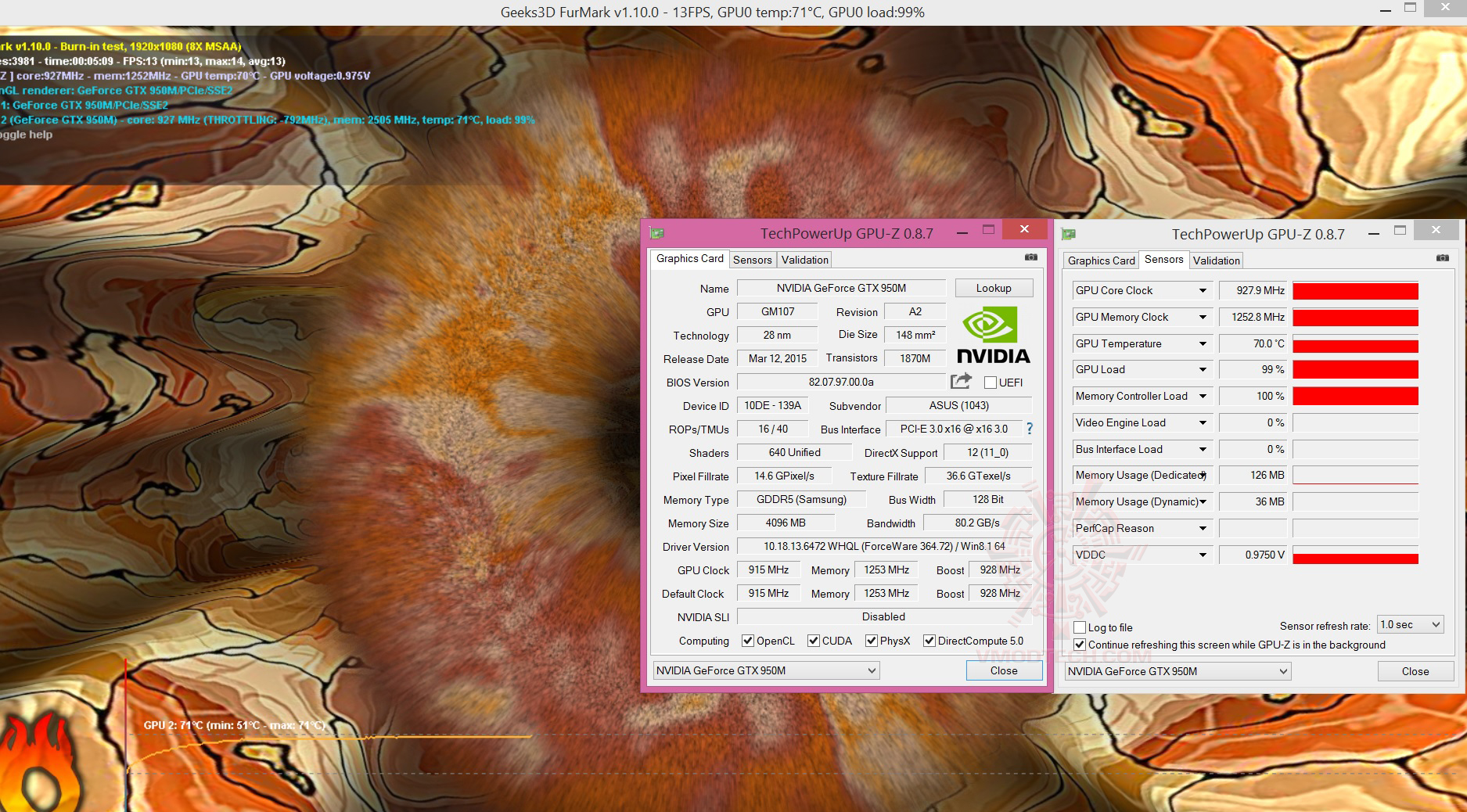This screenshot has height=812, width=1467.
Task: Click the GPU Core Clock red graph bar
Action: click(1355, 291)
